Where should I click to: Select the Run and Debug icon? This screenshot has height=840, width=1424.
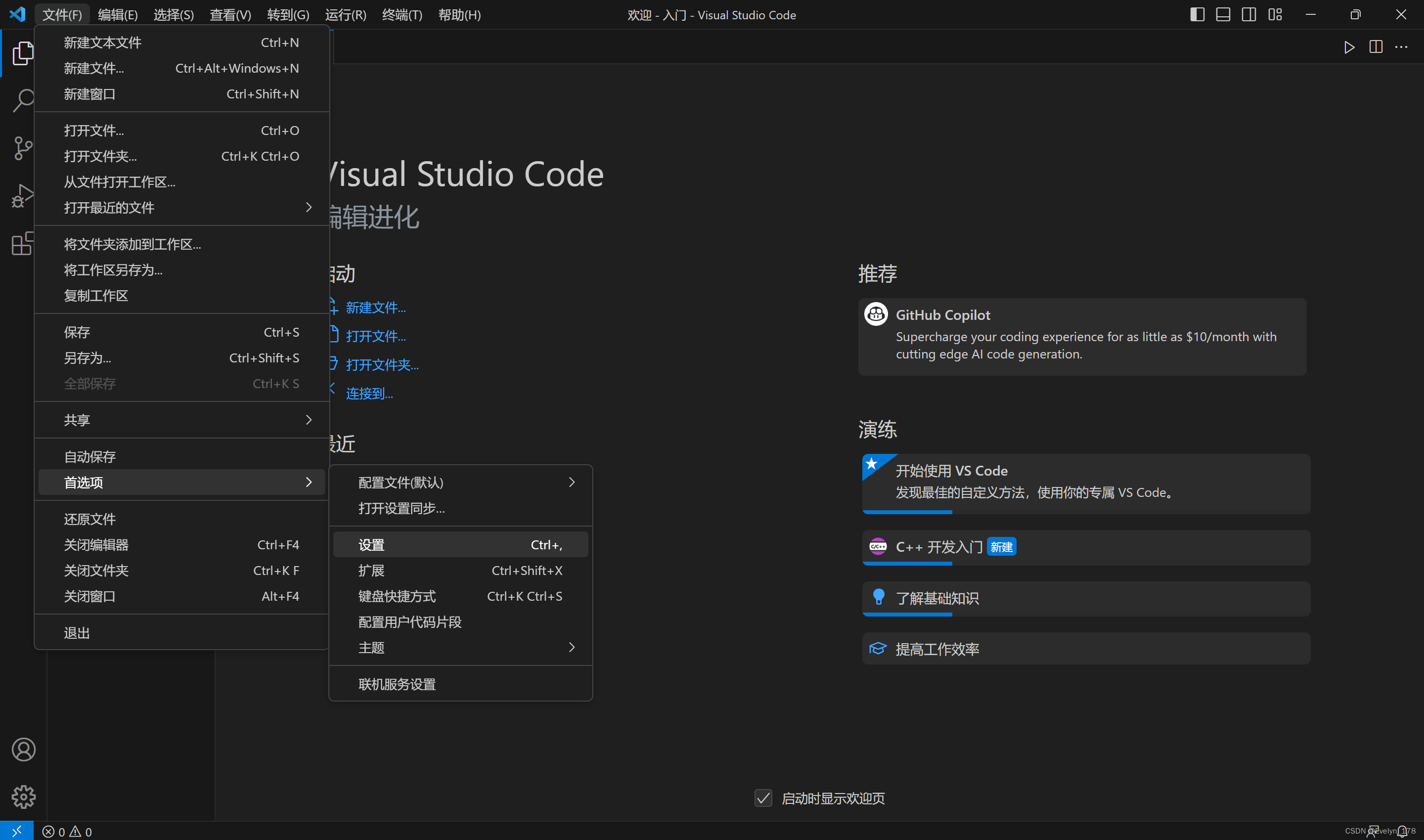[x=24, y=195]
